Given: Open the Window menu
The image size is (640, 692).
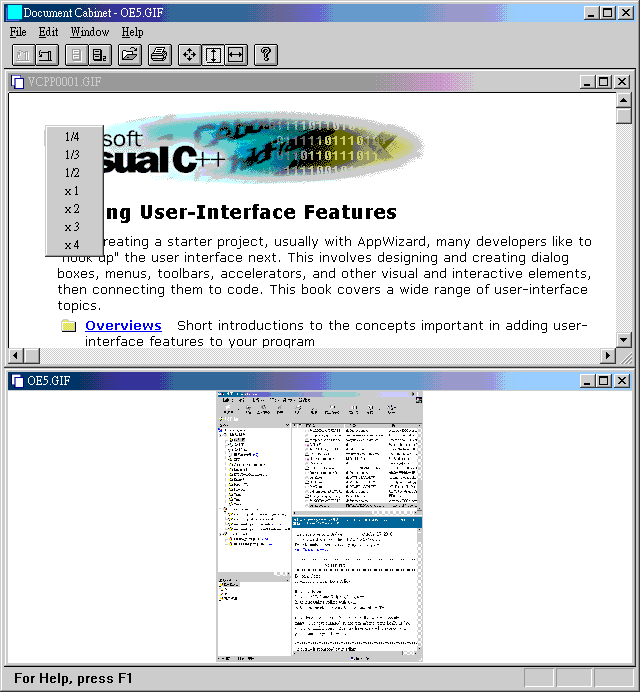Looking at the screenshot, I should pyautogui.click(x=89, y=32).
